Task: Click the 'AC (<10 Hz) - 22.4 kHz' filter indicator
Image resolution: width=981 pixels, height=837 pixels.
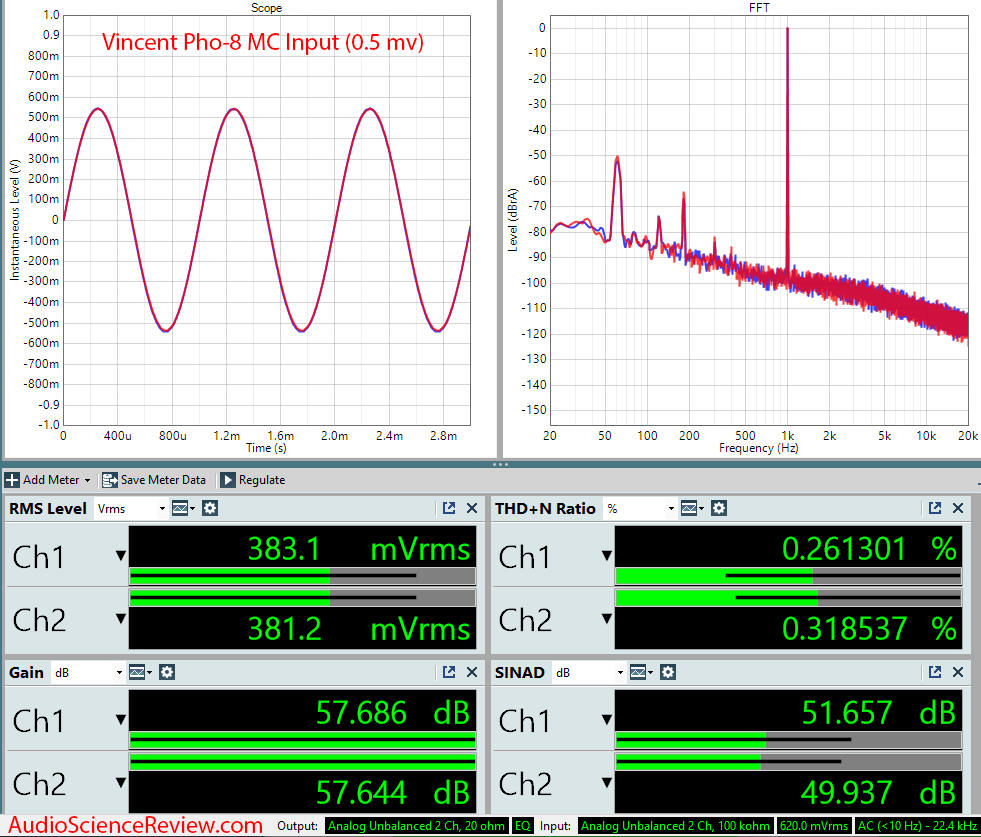Action: [917, 826]
